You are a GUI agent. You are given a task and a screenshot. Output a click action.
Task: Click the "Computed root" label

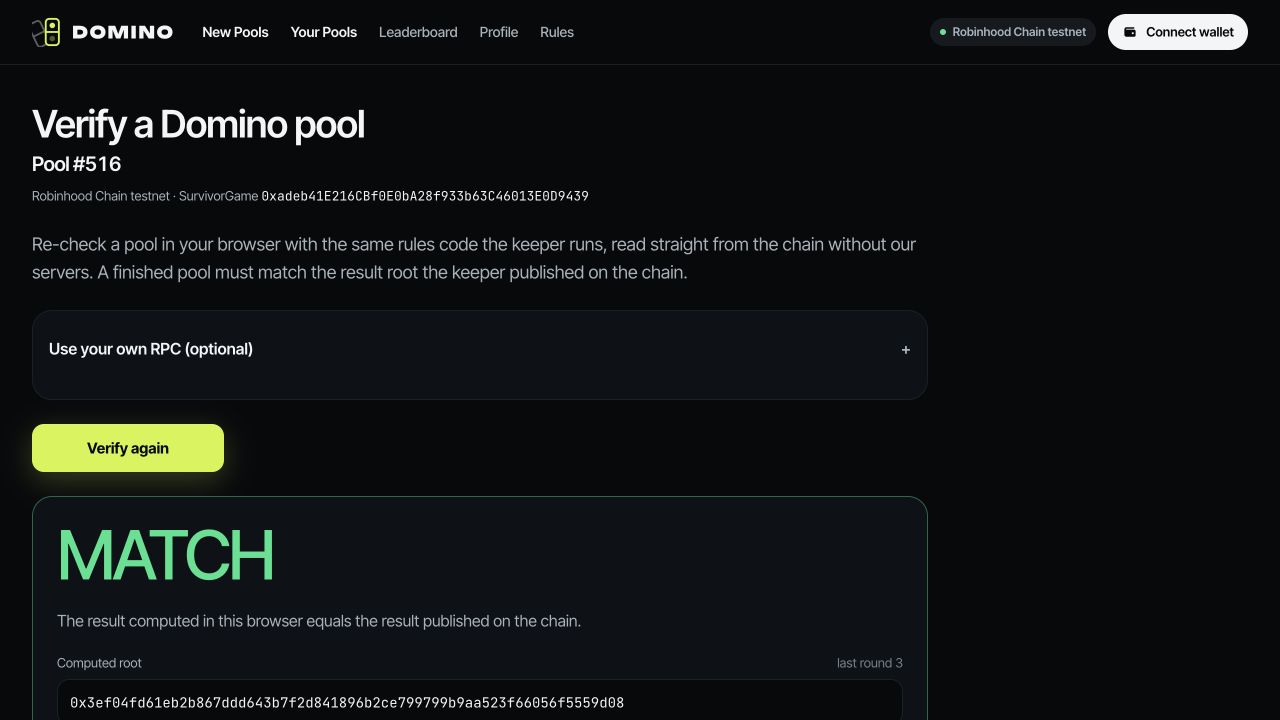point(99,663)
